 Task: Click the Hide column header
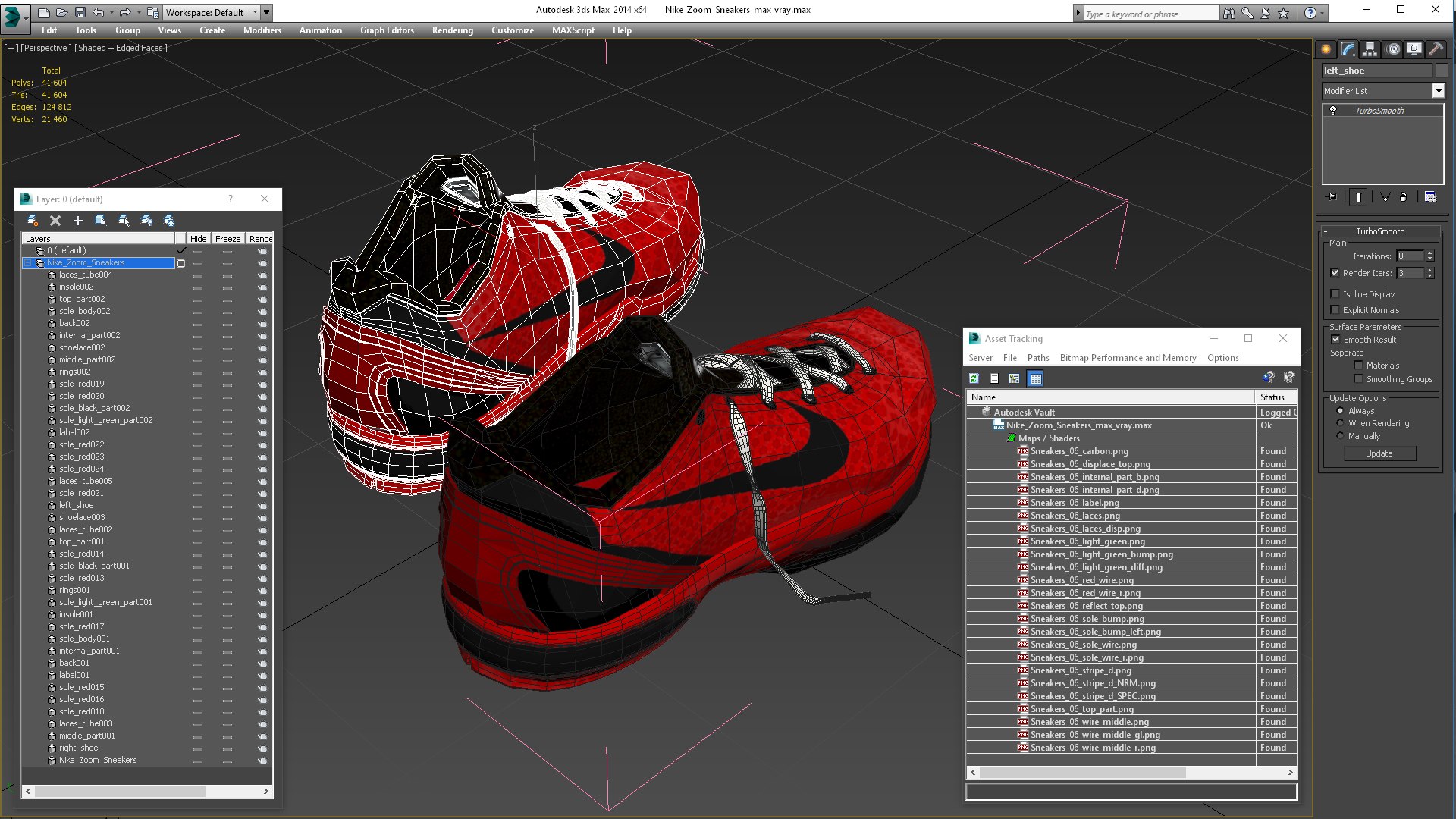pyautogui.click(x=198, y=239)
